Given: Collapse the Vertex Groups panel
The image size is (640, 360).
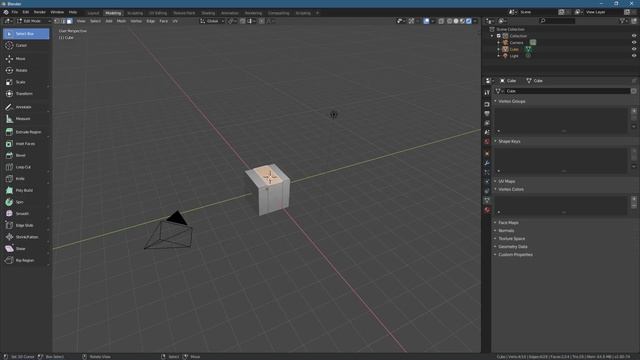Looking at the screenshot, I should click(511, 101).
